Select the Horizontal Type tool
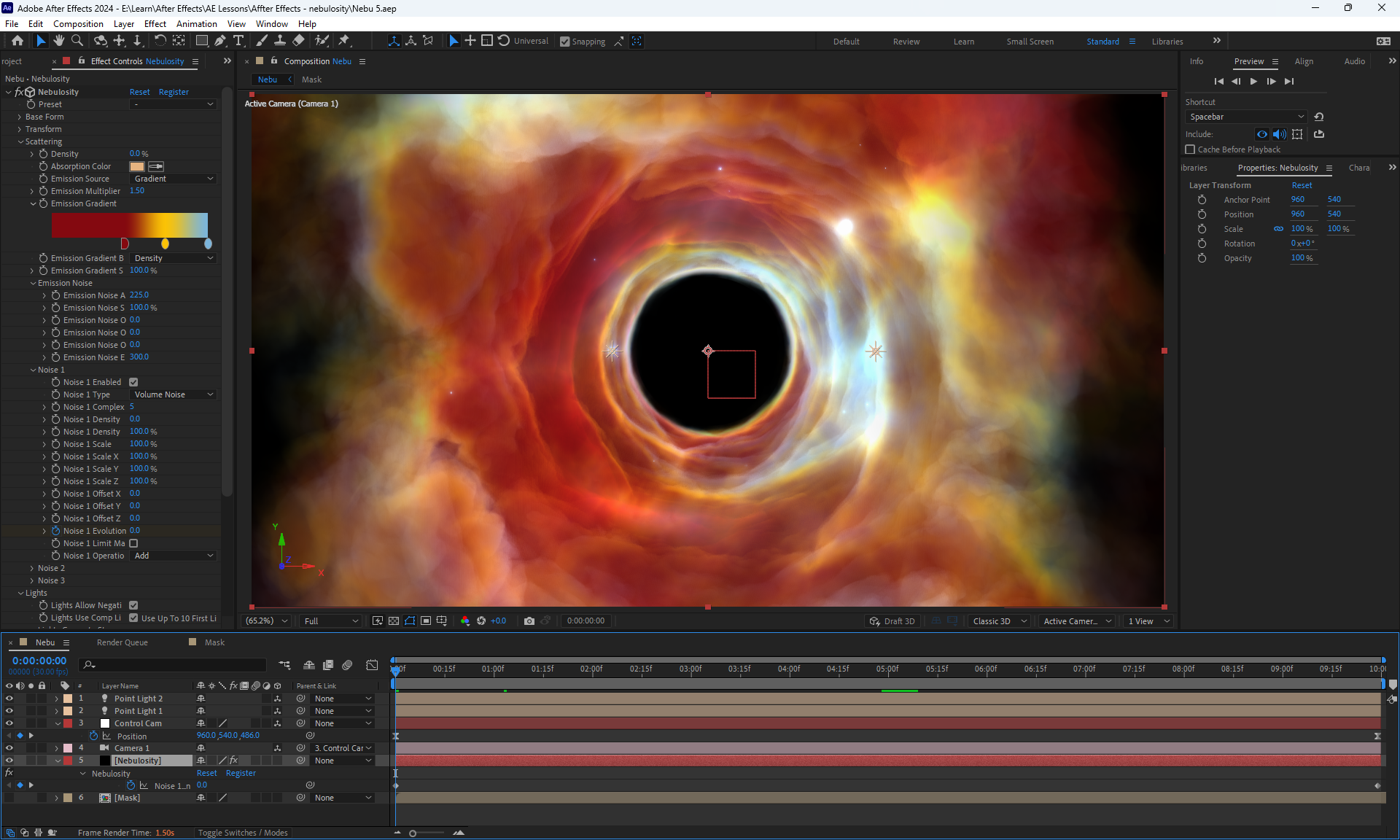Screen dimensions: 1400x840 (x=238, y=41)
